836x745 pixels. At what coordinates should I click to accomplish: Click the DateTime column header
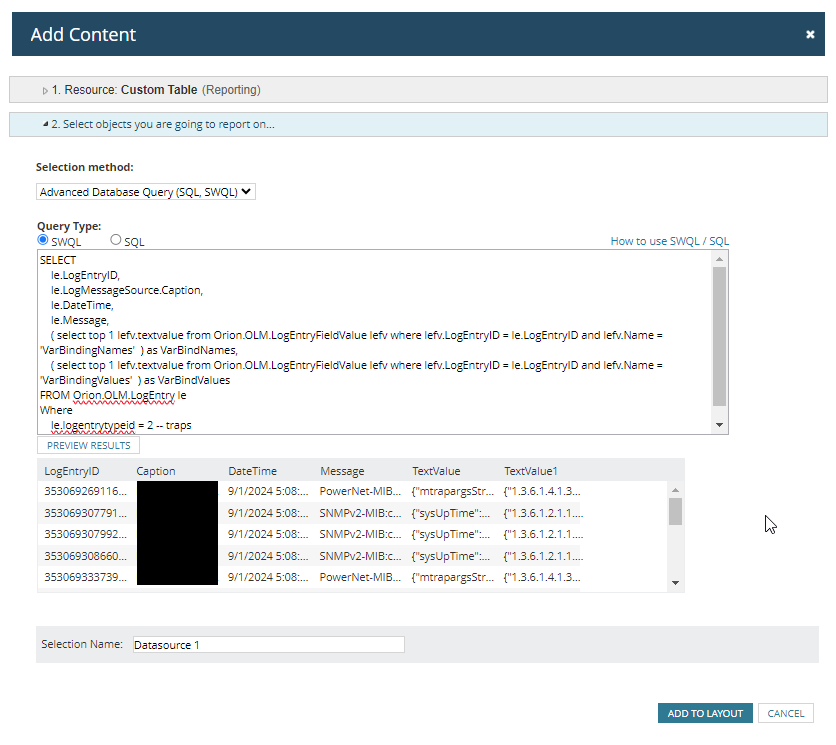[x=252, y=471]
